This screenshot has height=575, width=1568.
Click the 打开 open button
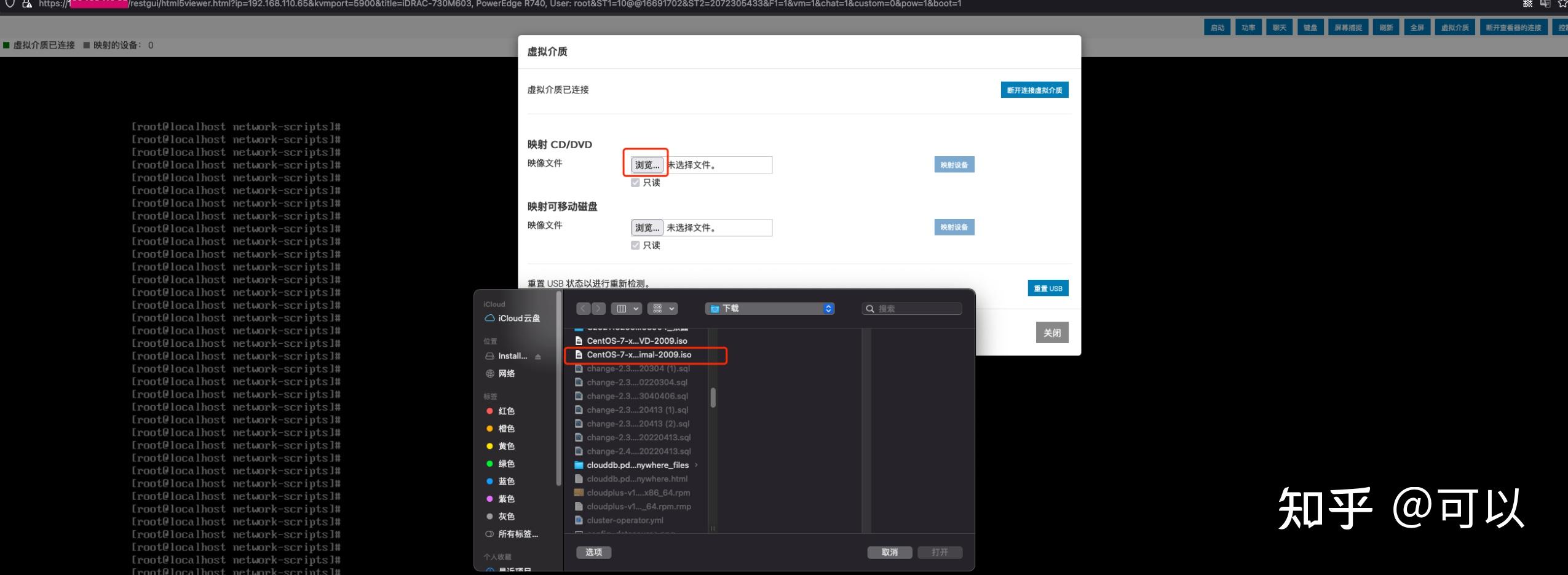pyautogui.click(x=940, y=552)
